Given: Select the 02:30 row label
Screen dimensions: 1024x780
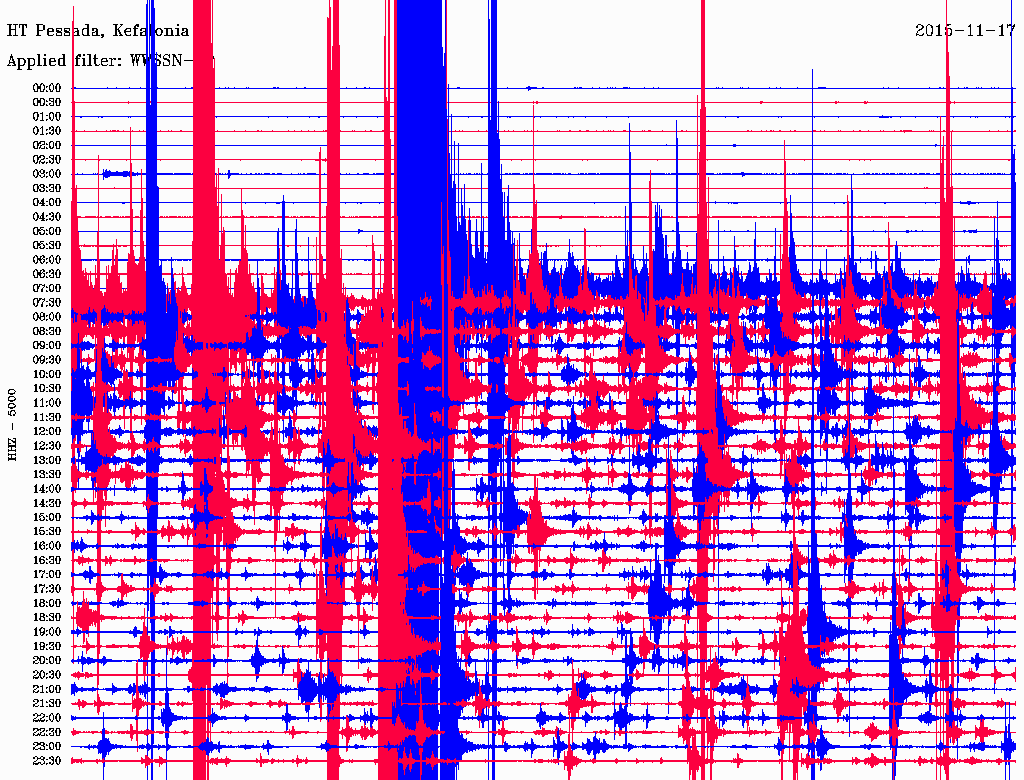Looking at the screenshot, I should point(47,160).
